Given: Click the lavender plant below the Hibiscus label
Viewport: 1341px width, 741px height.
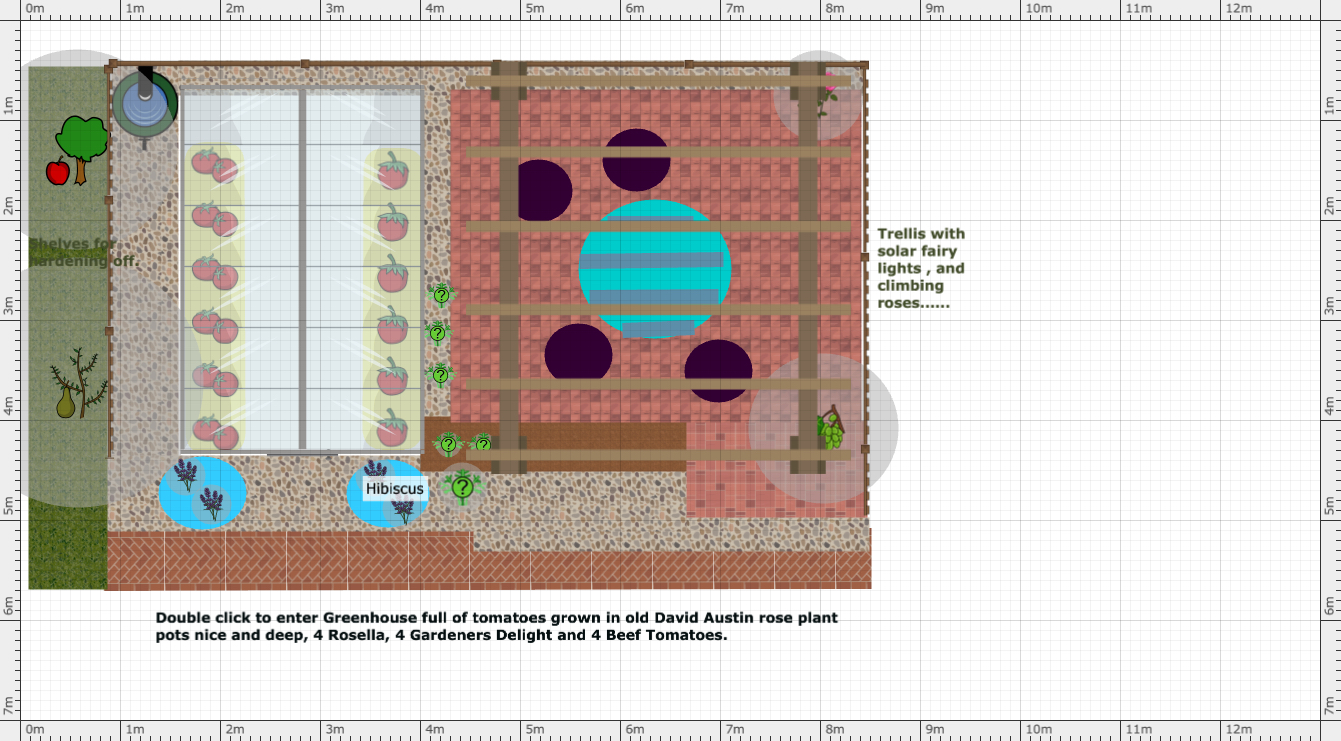Looking at the screenshot, I should 403,510.
